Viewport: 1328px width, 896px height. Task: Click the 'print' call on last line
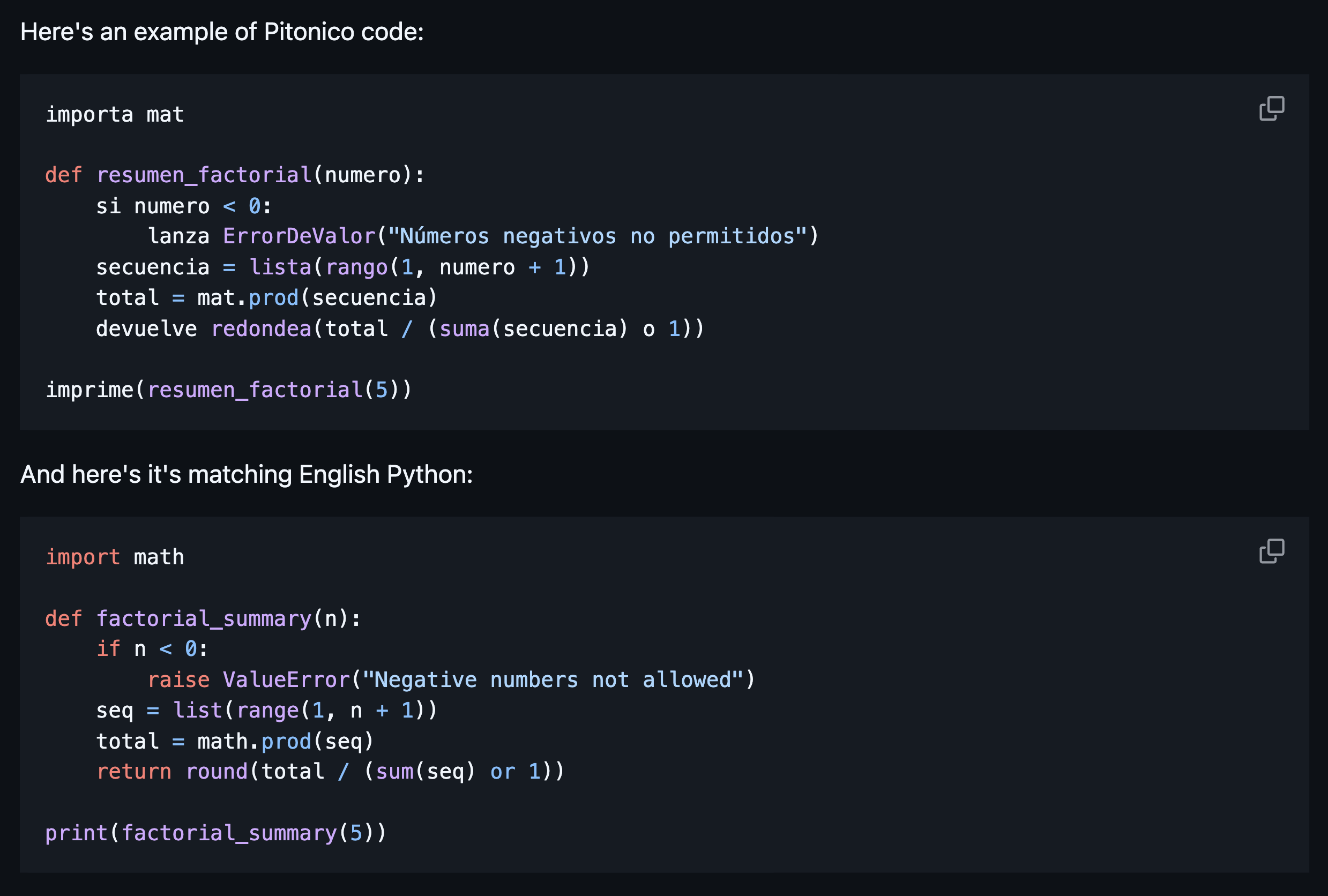tap(77, 833)
